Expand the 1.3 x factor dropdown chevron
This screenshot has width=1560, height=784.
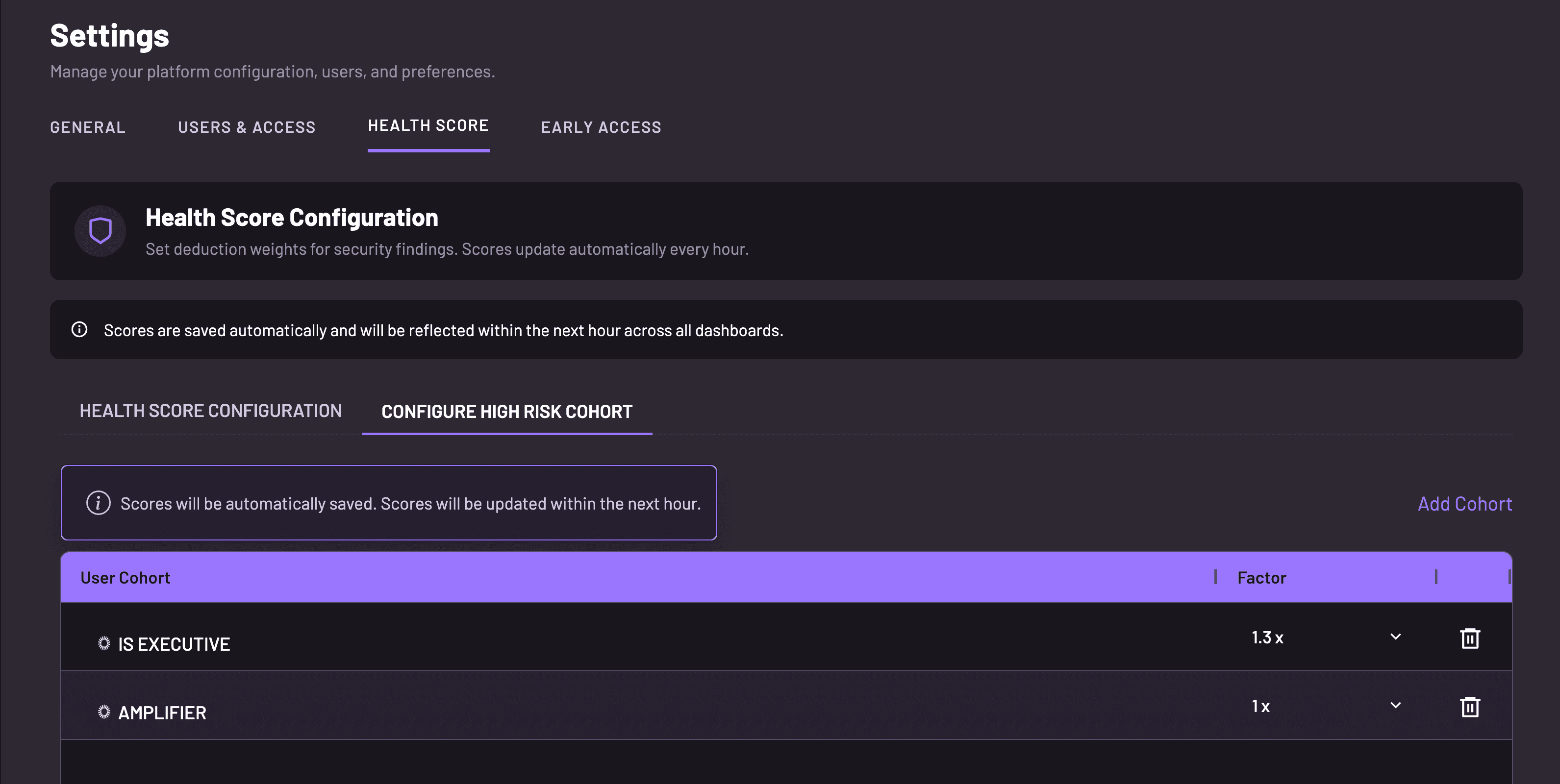pos(1395,637)
